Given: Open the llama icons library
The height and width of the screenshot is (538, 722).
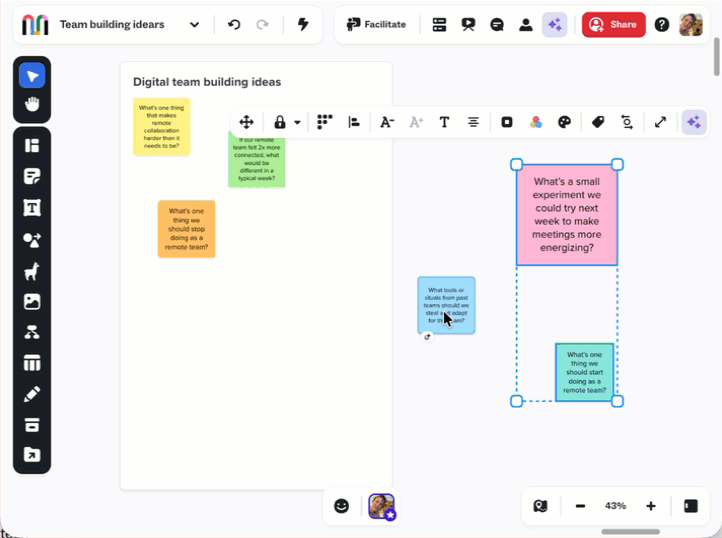Looking at the screenshot, I should pos(32,271).
